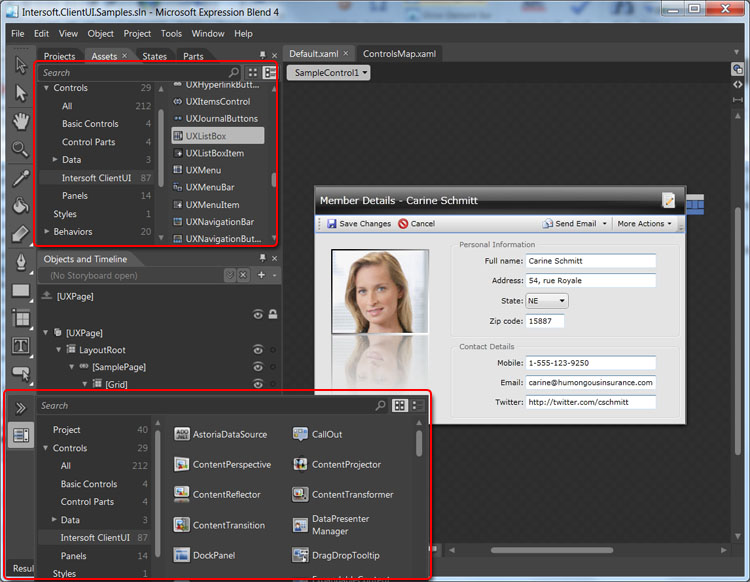Select the Grid layout panel tool
Viewport: 750px width, 582px height.
pos(21,318)
